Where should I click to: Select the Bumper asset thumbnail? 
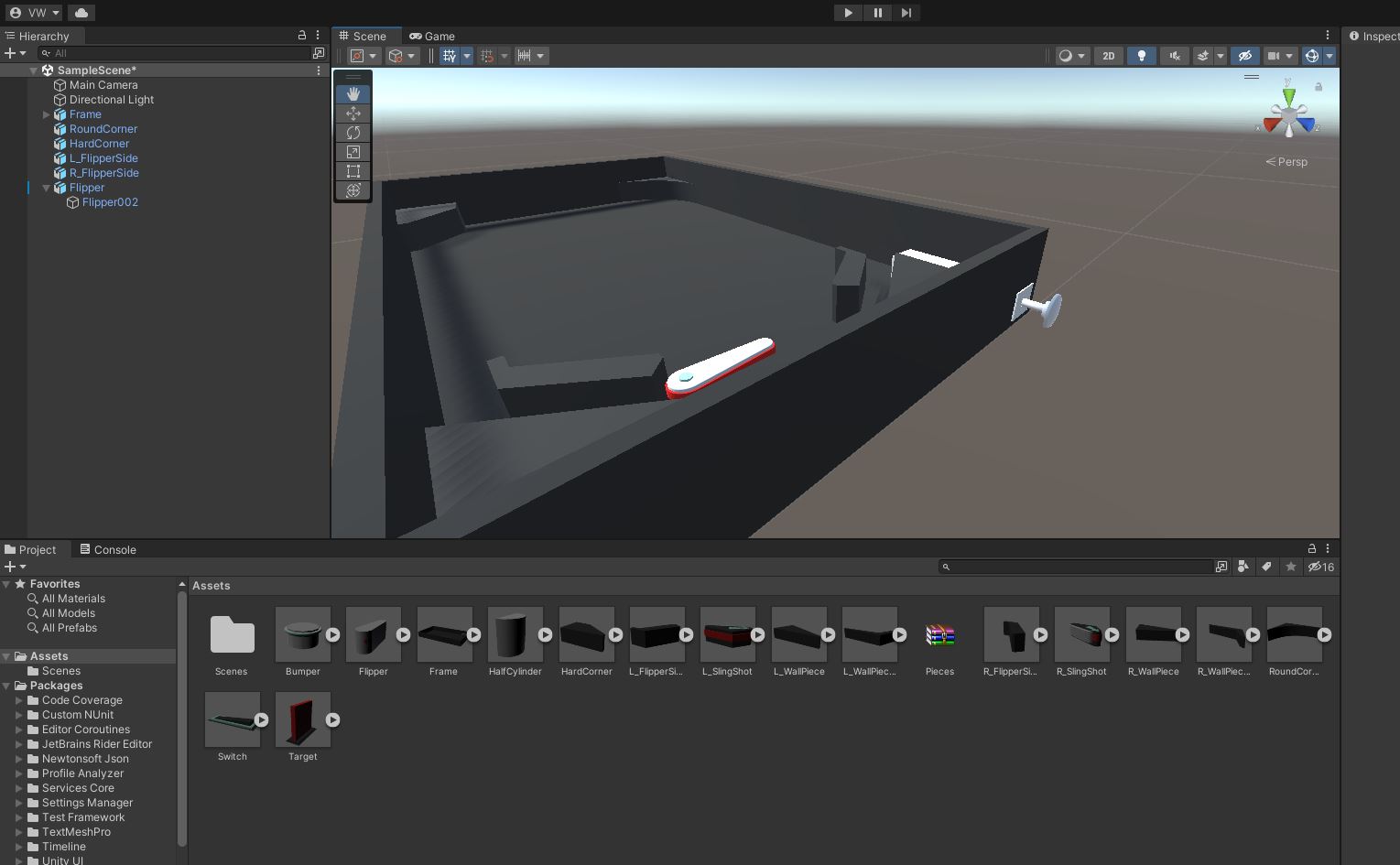[302, 633]
